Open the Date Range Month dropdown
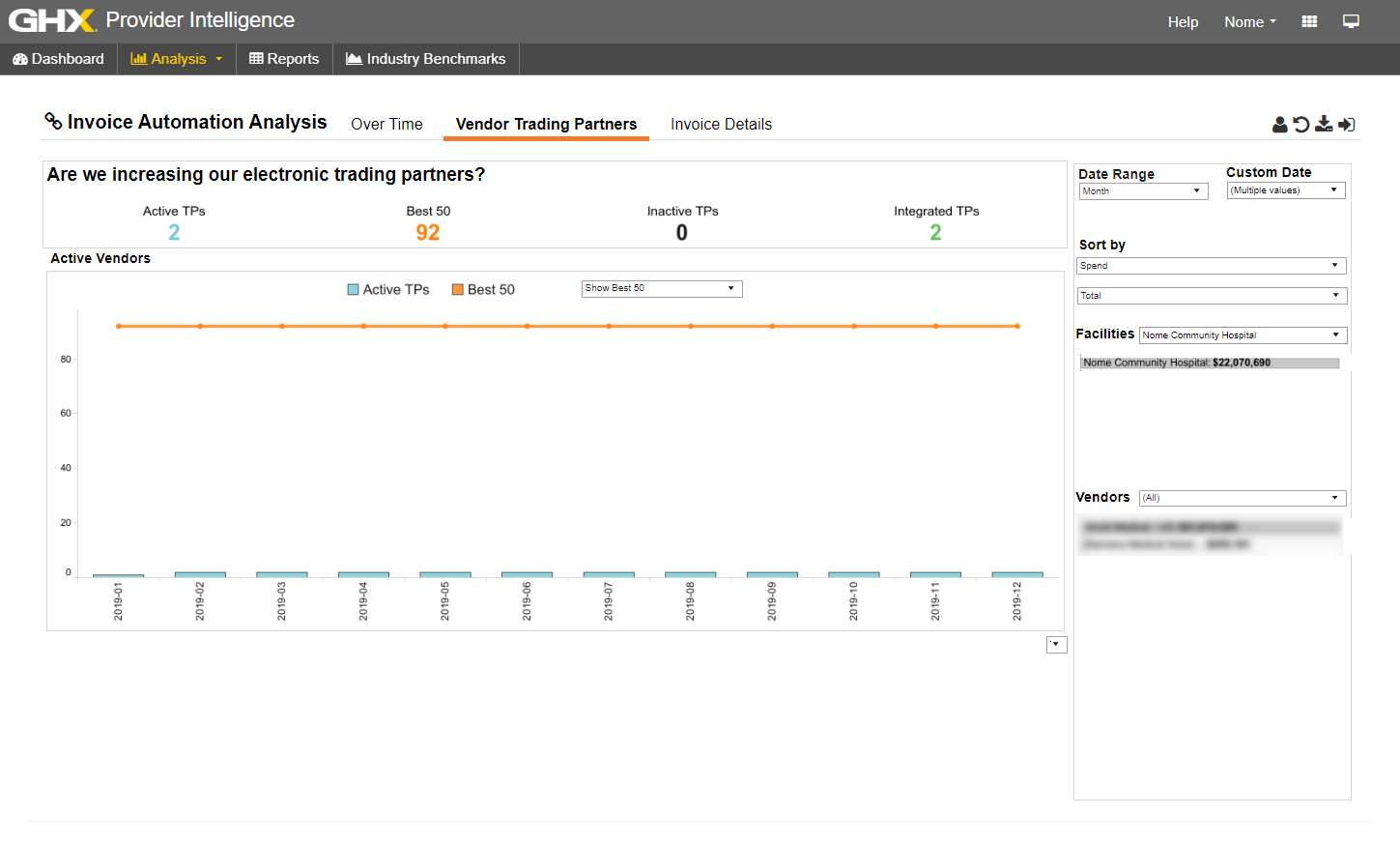 tap(1143, 191)
